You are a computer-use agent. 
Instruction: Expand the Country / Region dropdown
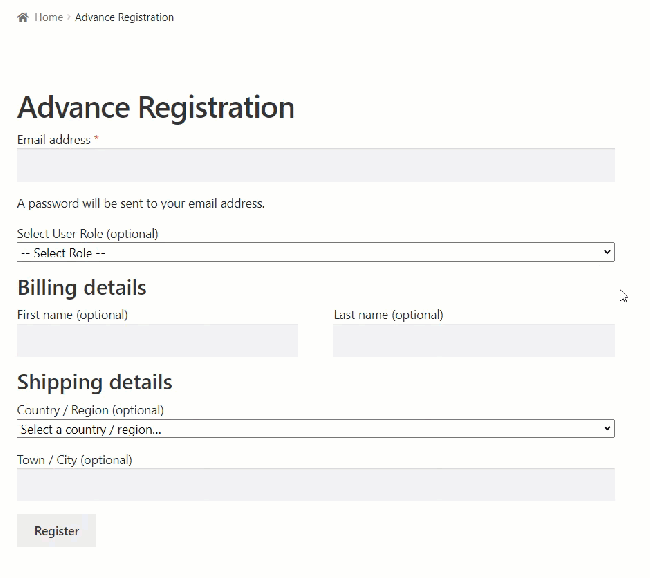300,429
